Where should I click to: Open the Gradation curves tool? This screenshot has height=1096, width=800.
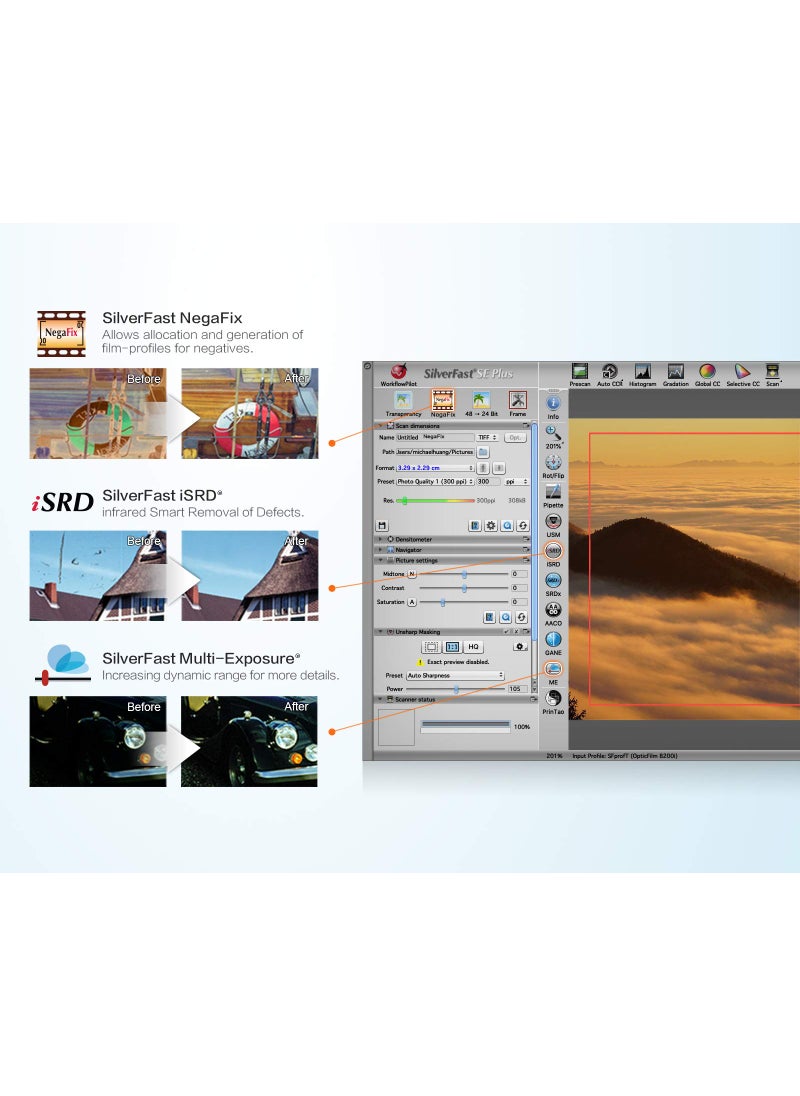(x=675, y=375)
